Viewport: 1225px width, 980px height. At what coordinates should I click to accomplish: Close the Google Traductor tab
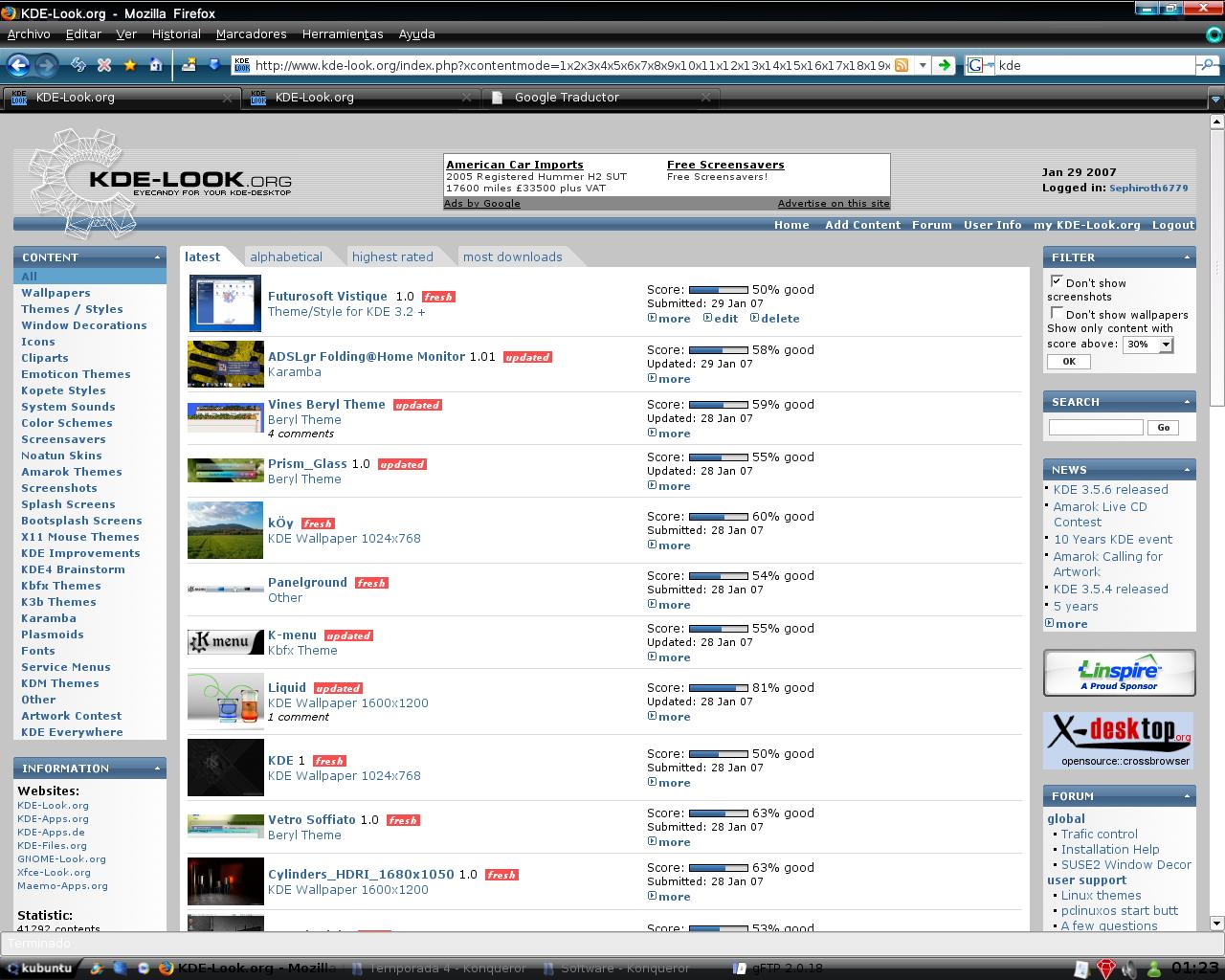pyautogui.click(x=705, y=97)
